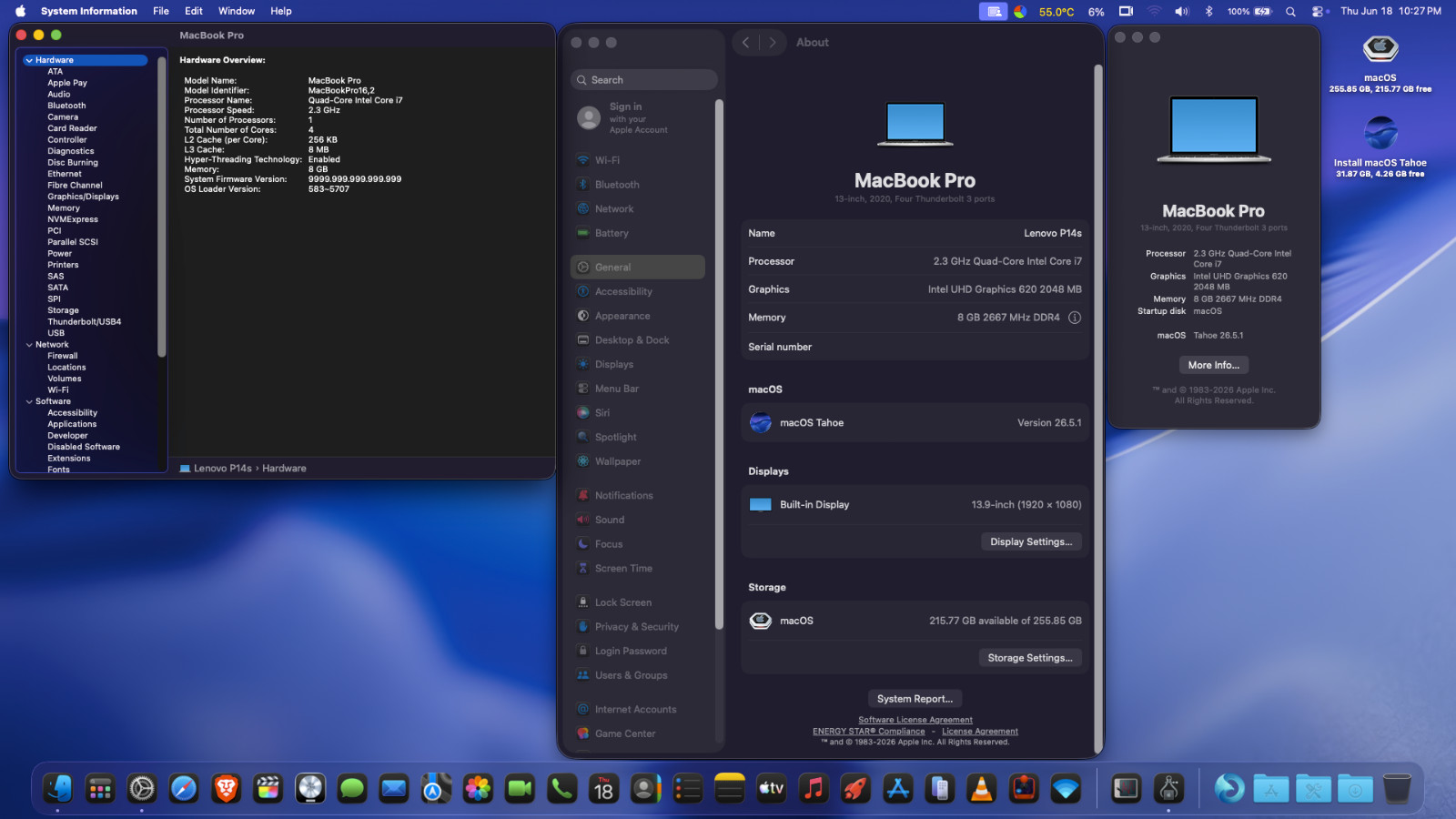Click Display Settings button
The width and height of the screenshot is (1456, 819).
(x=1031, y=541)
